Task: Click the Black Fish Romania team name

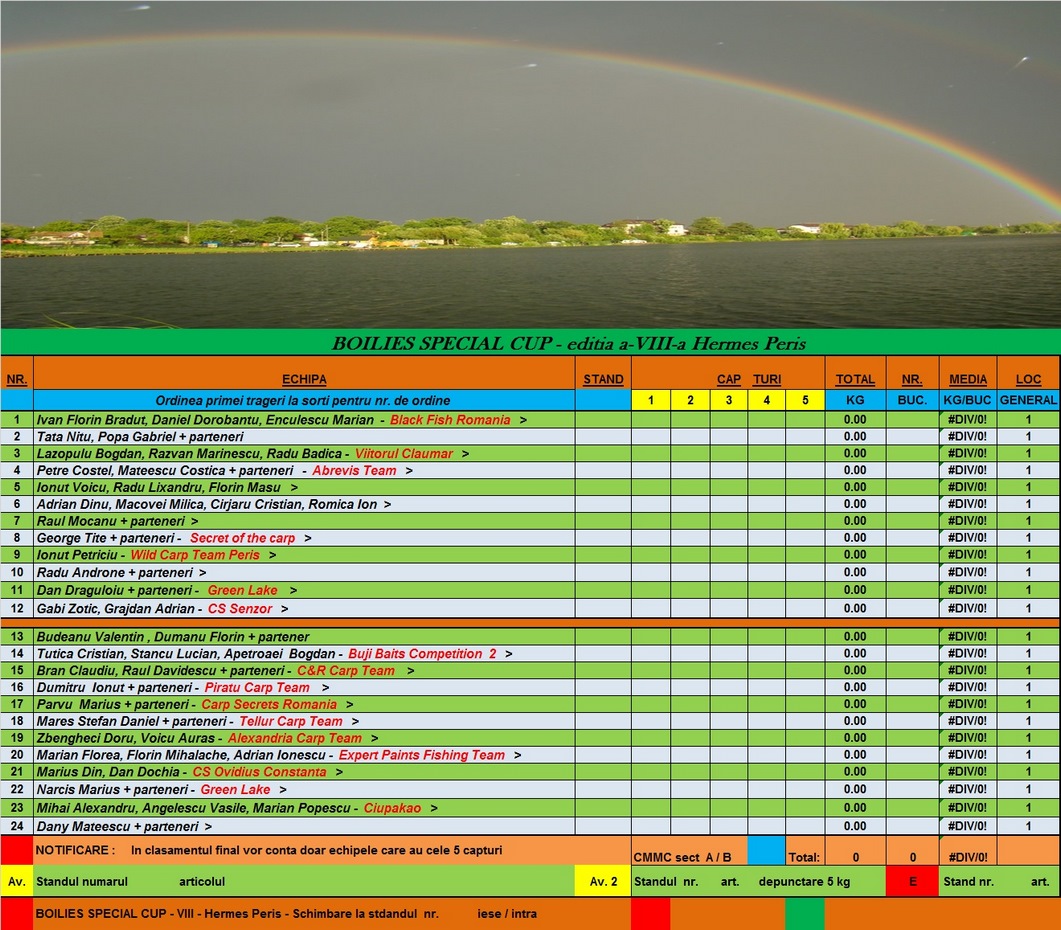Action: click(449, 420)
